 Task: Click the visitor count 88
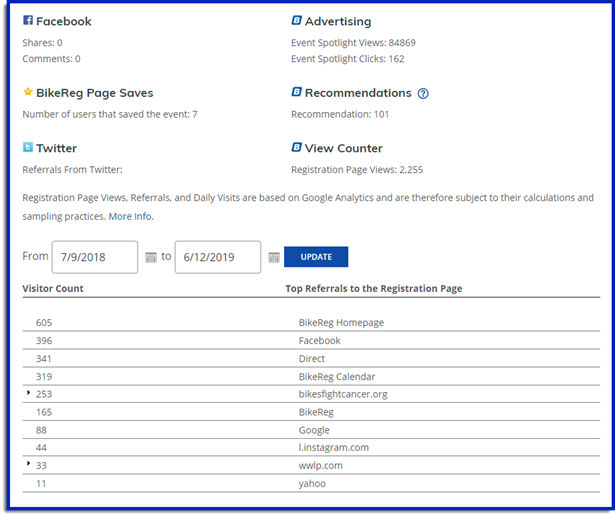pyautogui.click(x=41, y=430)
